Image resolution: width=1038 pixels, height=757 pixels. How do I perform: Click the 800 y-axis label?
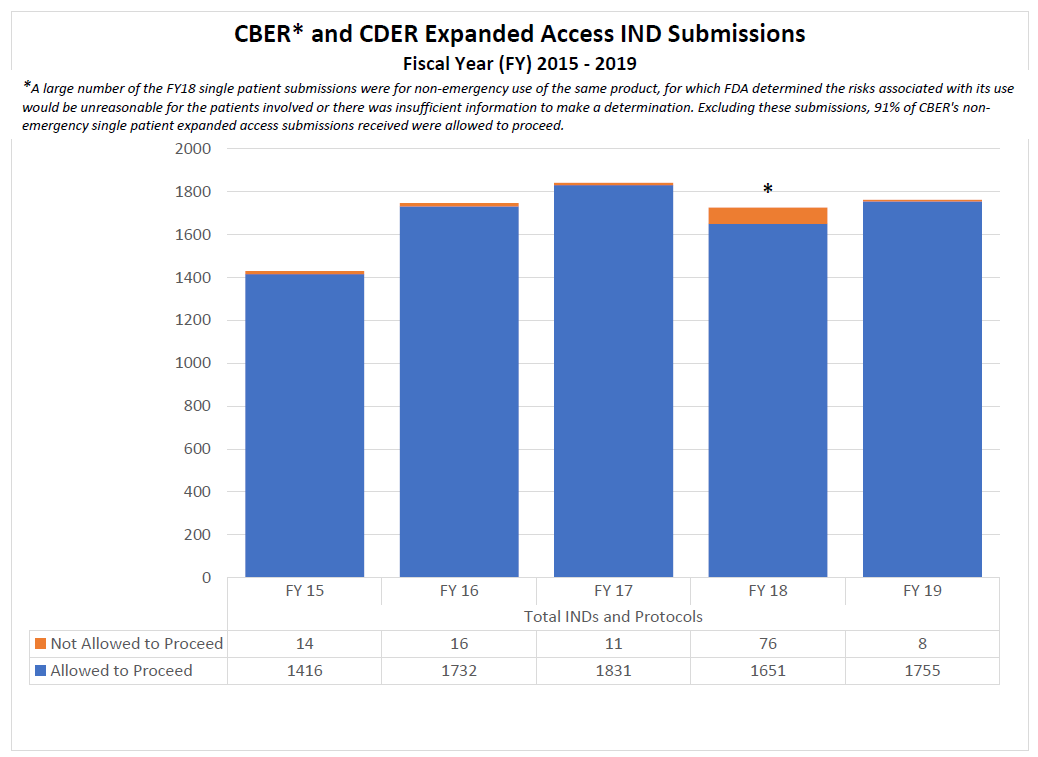(x=197, y=406)
